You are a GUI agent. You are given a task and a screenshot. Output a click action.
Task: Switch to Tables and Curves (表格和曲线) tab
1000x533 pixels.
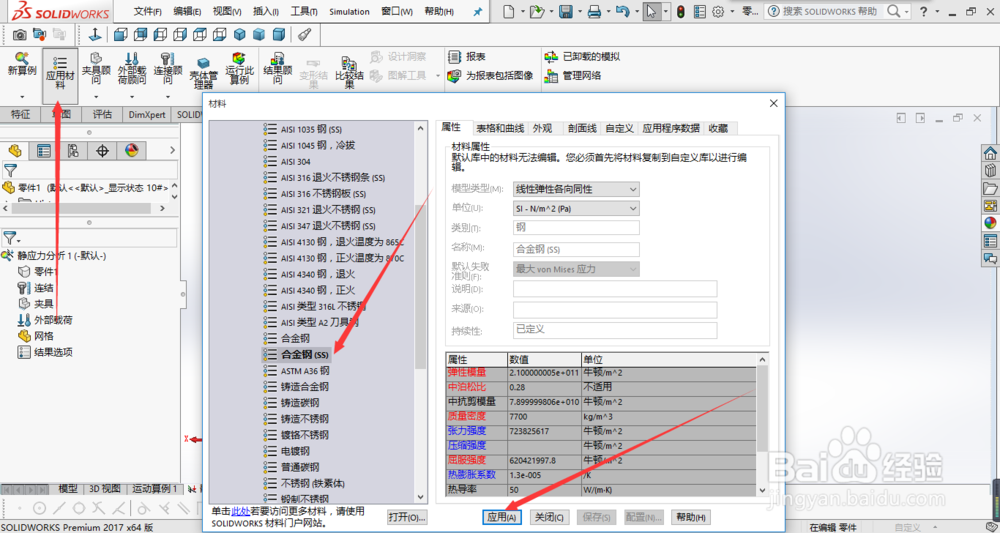(x=500, y=128)
